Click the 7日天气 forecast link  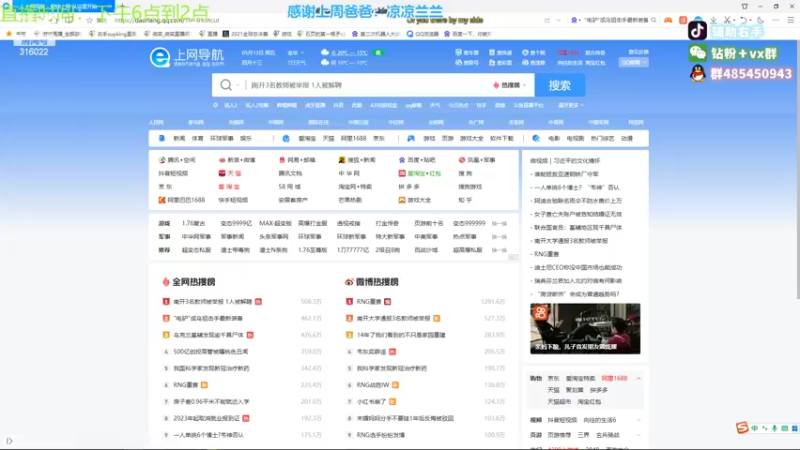point(296,63)
